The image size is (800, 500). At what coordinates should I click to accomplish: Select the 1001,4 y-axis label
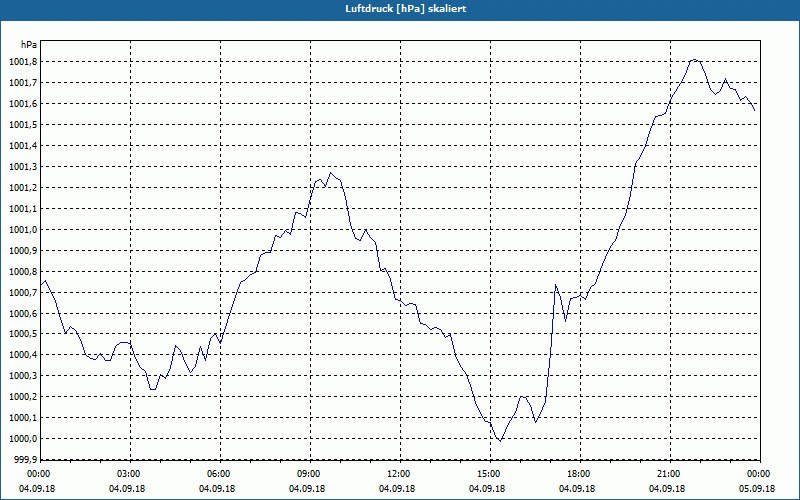[23, 146]
